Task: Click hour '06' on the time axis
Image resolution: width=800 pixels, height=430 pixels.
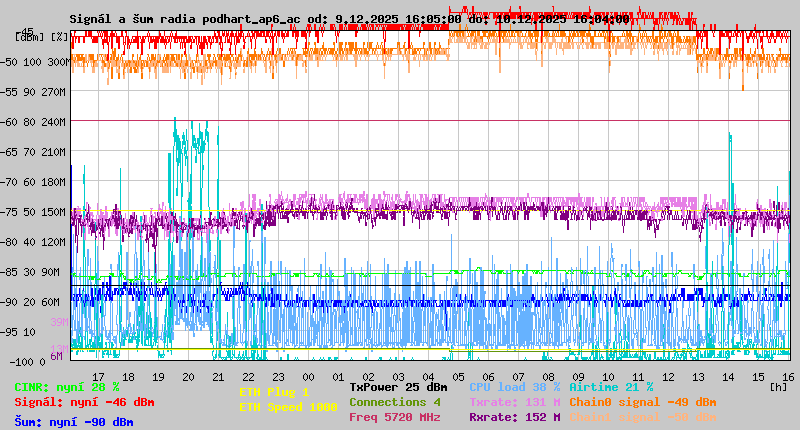Action: pos(488,377)
